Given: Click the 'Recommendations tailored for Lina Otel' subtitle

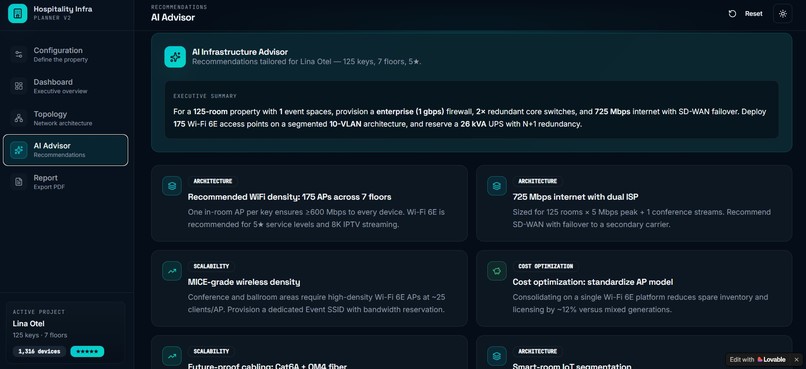Looking at the screenshot, I should click(306, 62).
